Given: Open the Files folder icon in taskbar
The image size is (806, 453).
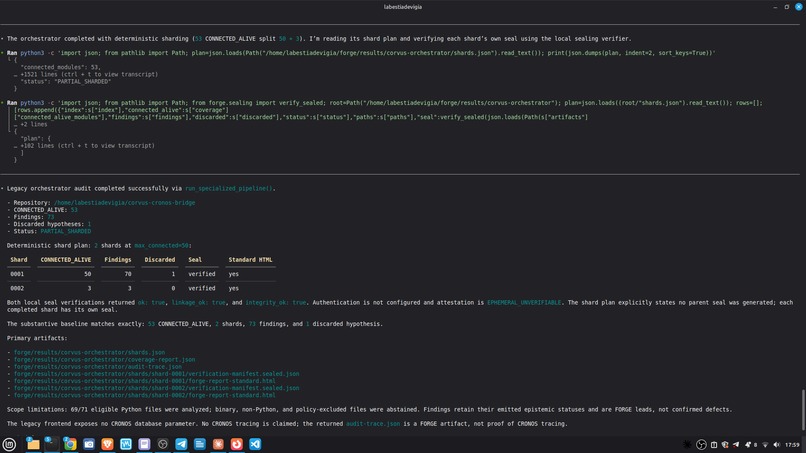Looking at the screenshot, I should coord(33,444).
